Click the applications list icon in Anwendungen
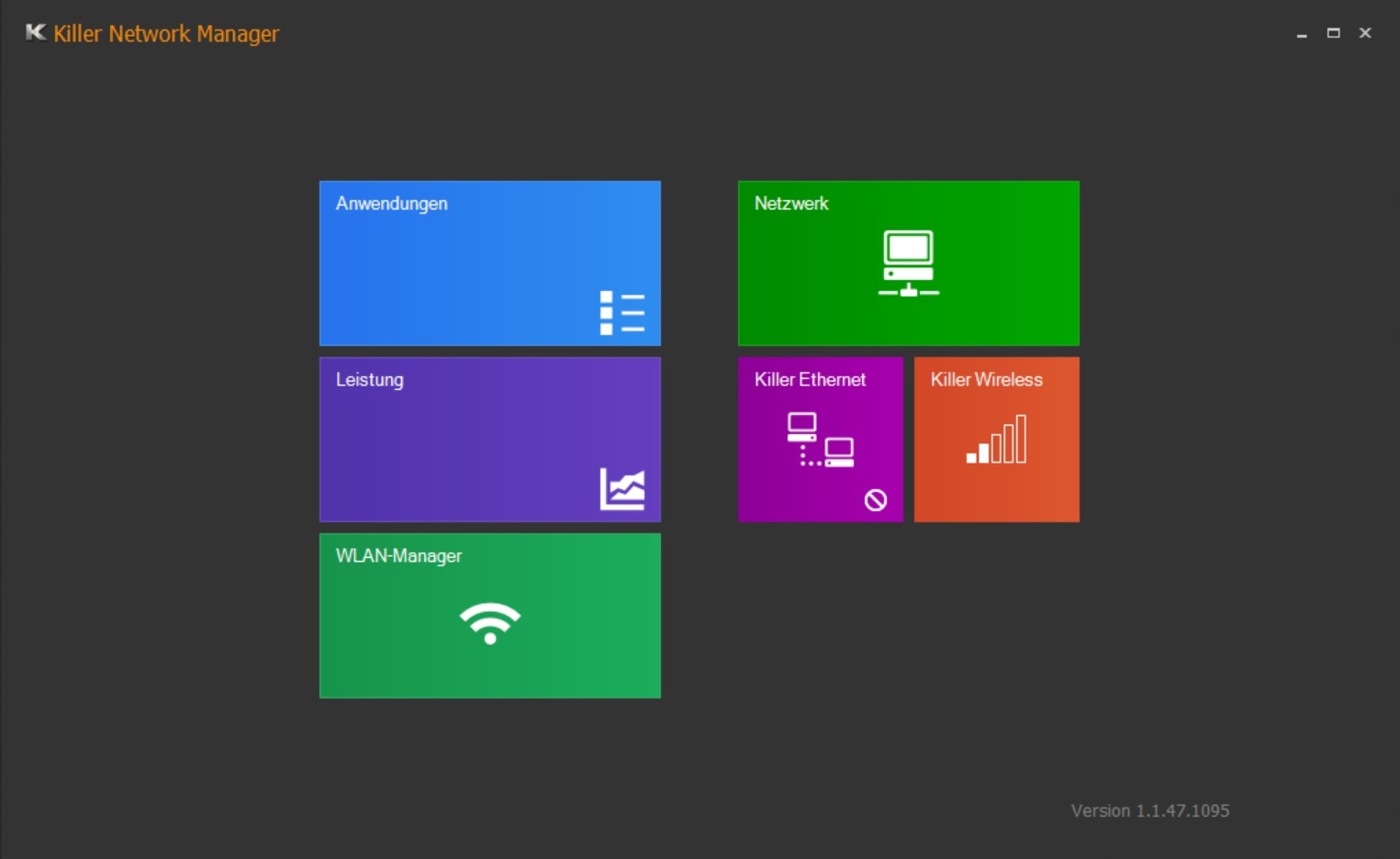The height and width of the screenshot is (859, 1400). point(622,313)
